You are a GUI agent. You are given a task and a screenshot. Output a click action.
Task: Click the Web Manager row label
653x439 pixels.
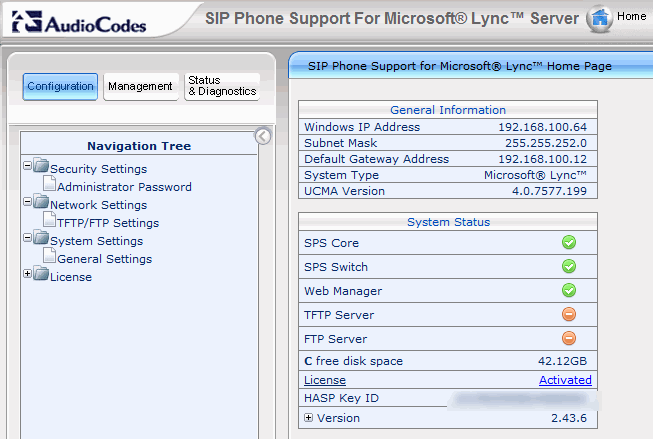point(343,291)
